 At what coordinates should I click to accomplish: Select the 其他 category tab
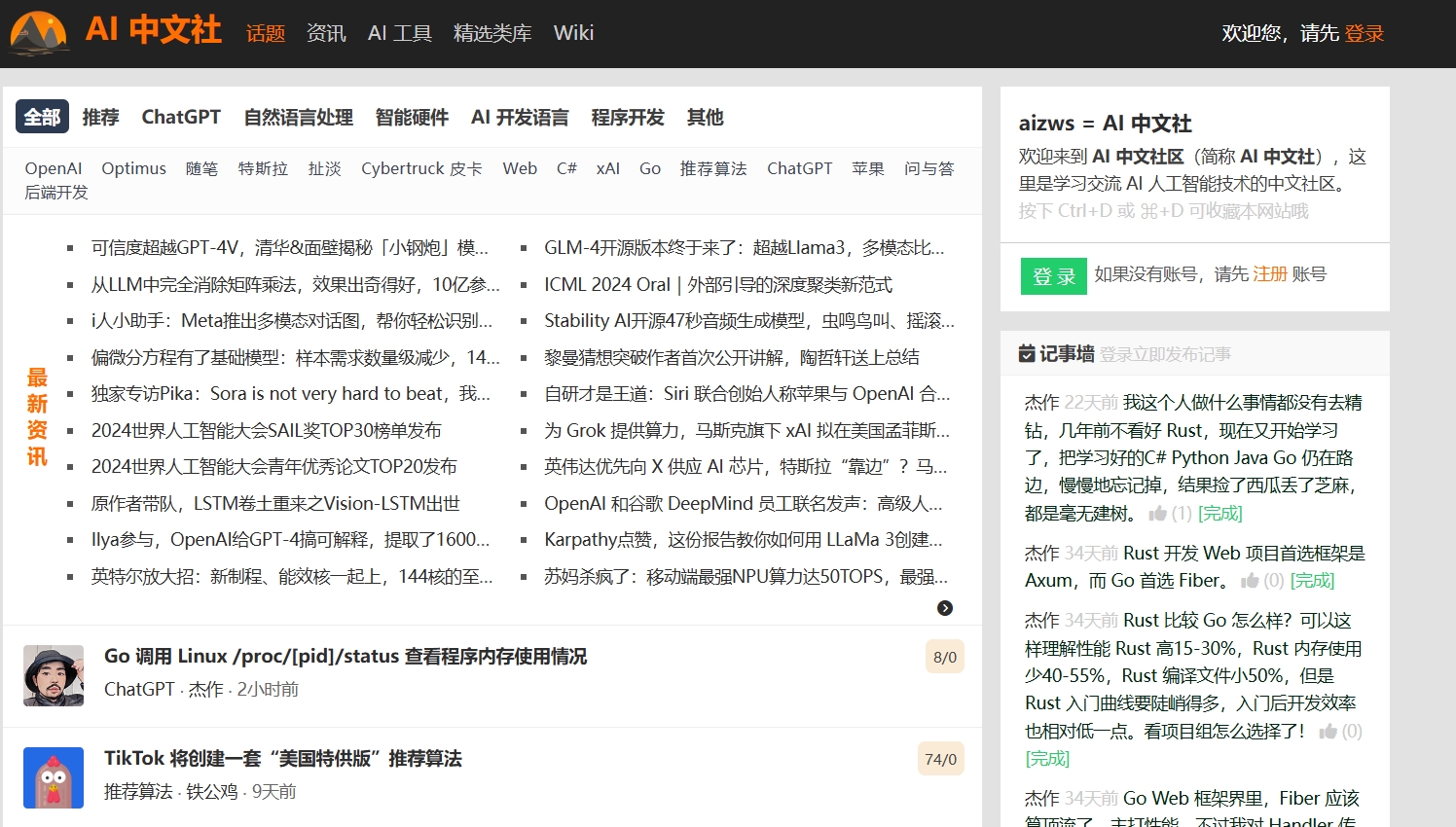click(706, 117)
